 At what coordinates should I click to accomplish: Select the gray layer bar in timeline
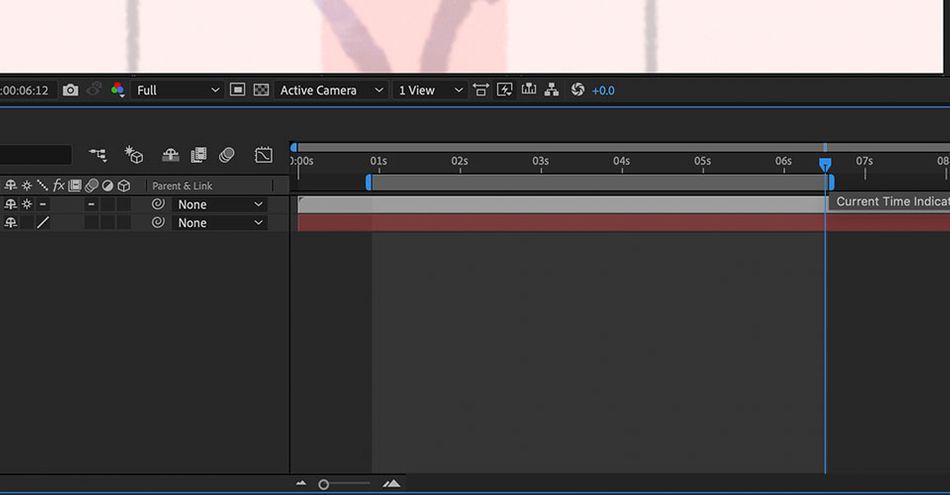[562, 204]
